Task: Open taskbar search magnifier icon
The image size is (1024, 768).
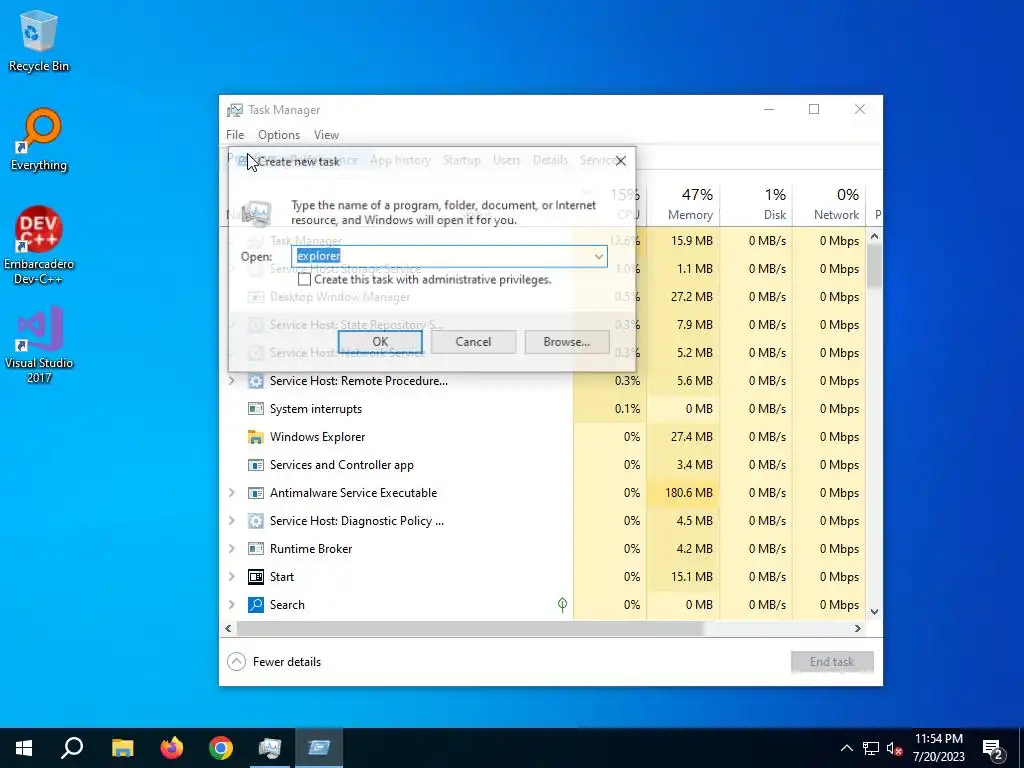Action: pos(72,748)
